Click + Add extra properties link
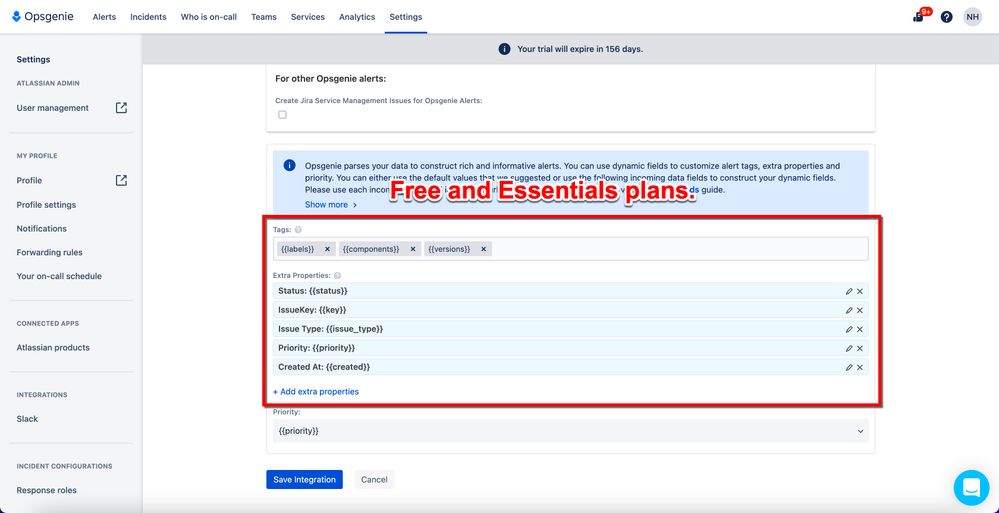 click(x=316, y=391)
